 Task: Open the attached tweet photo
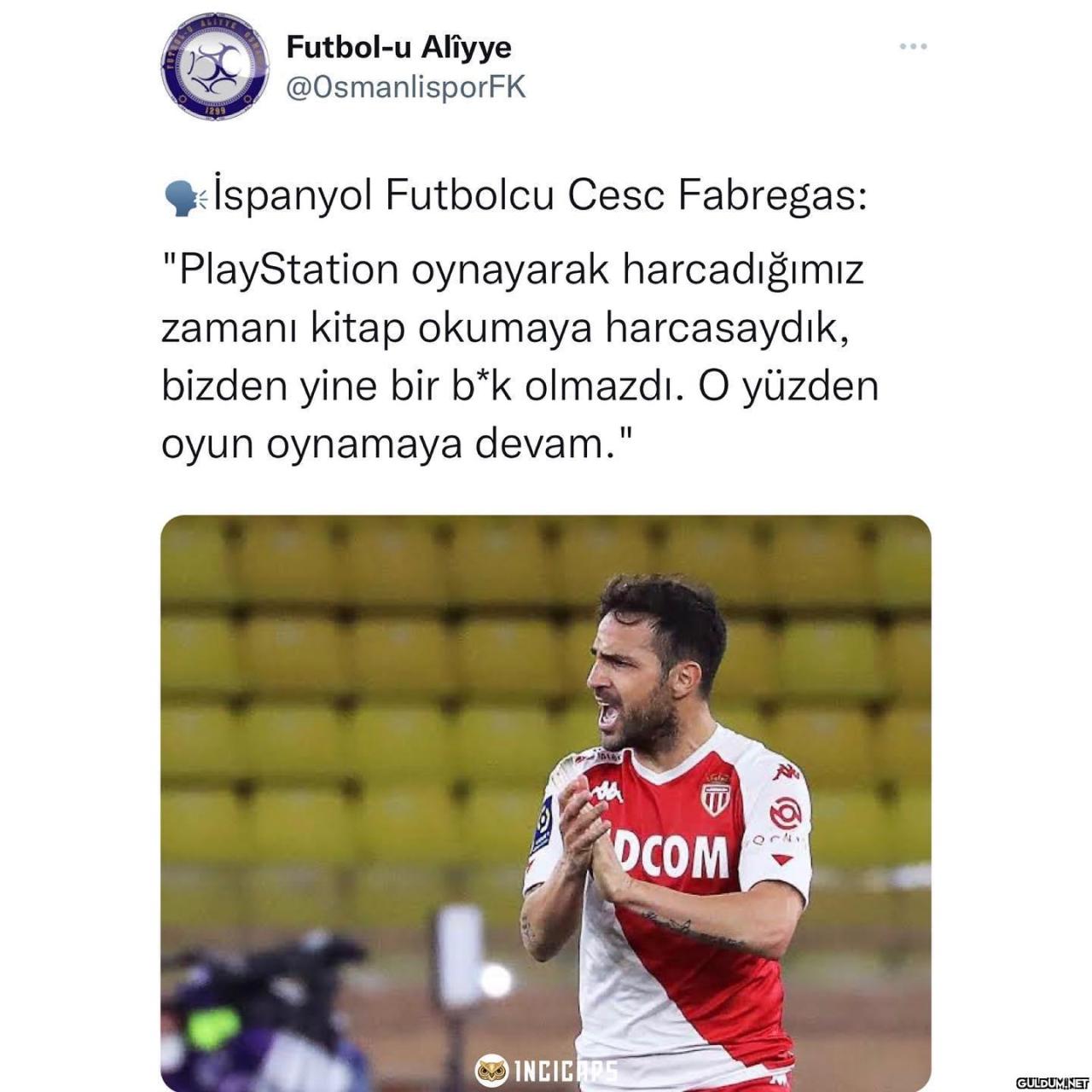click(x=546, y=803)
